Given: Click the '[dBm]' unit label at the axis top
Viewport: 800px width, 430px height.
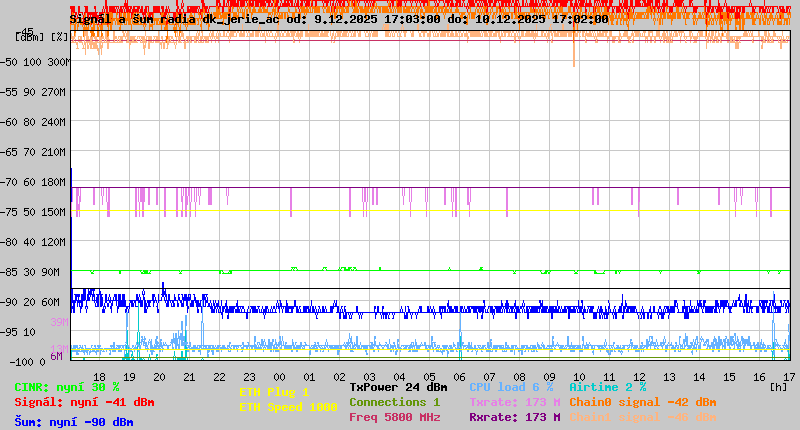Looking at the screenshot, I should [x=30, y=37].
